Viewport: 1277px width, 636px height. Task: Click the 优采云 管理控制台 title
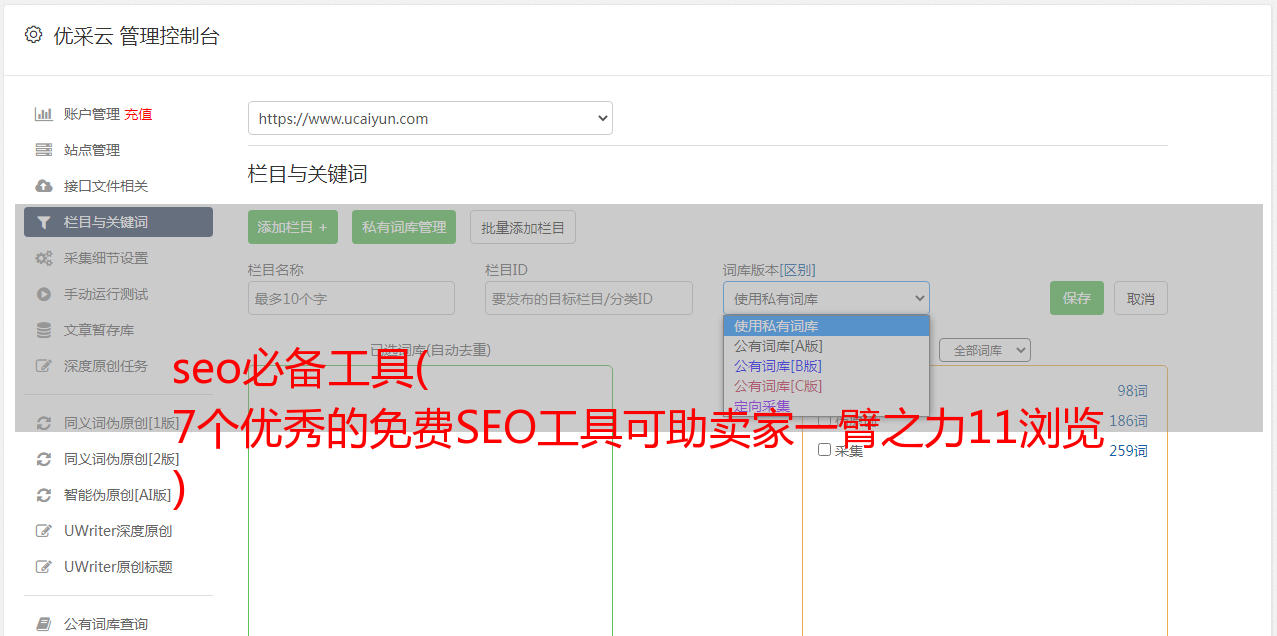(136, 36)
